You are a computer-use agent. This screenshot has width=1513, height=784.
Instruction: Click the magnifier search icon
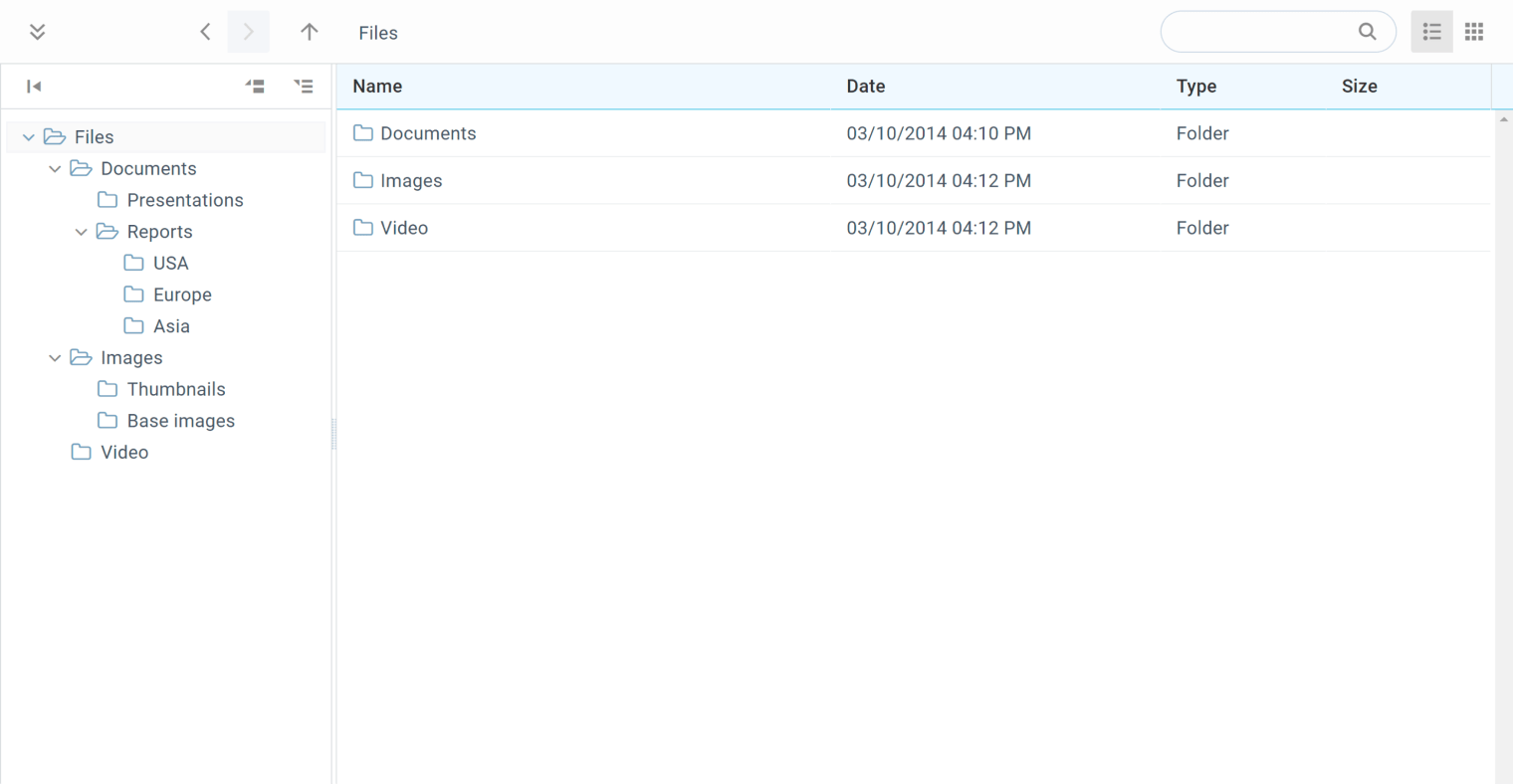click(1368, 32)
